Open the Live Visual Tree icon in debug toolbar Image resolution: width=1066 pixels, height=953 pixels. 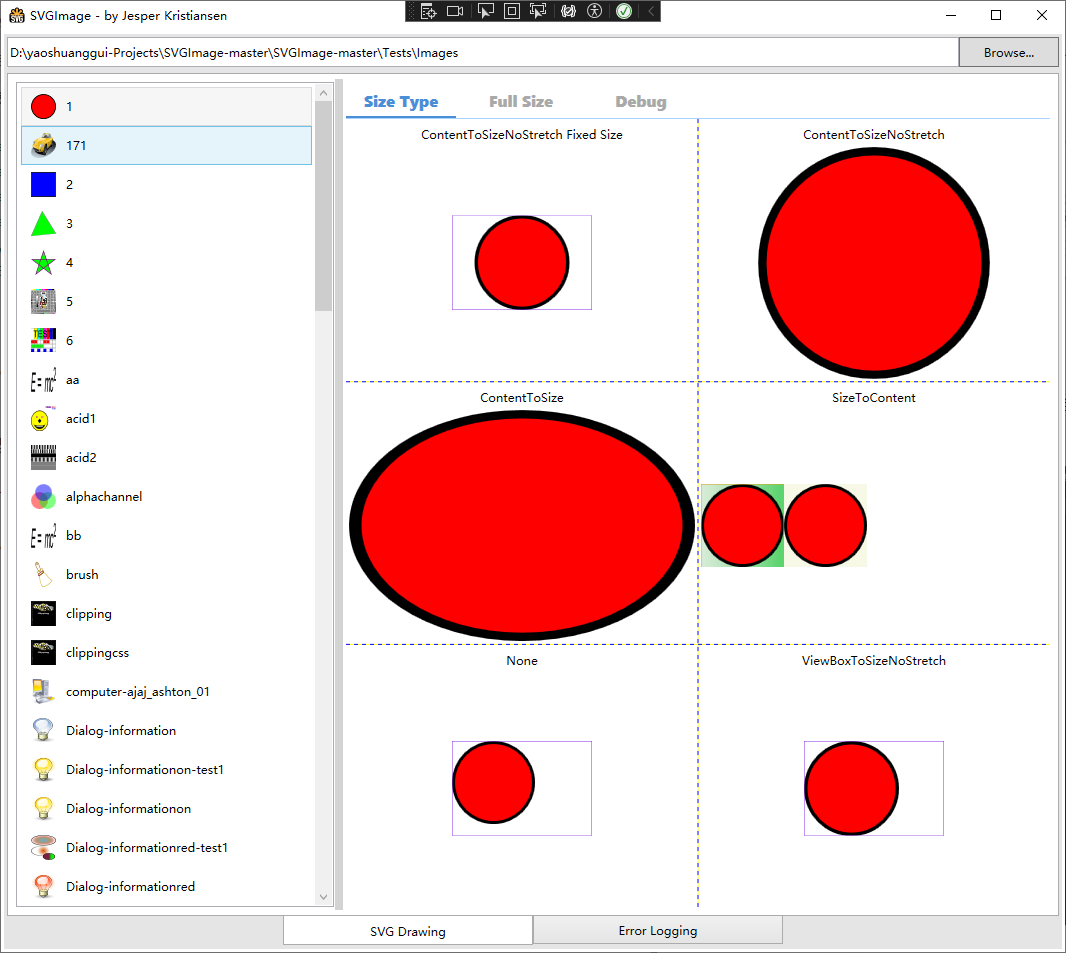(428, 11)
